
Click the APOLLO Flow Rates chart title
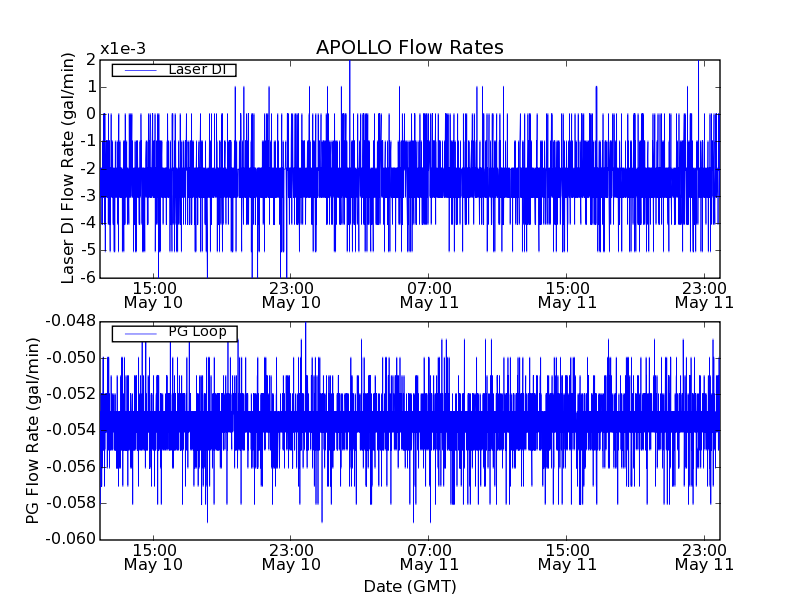coord(409,48)
